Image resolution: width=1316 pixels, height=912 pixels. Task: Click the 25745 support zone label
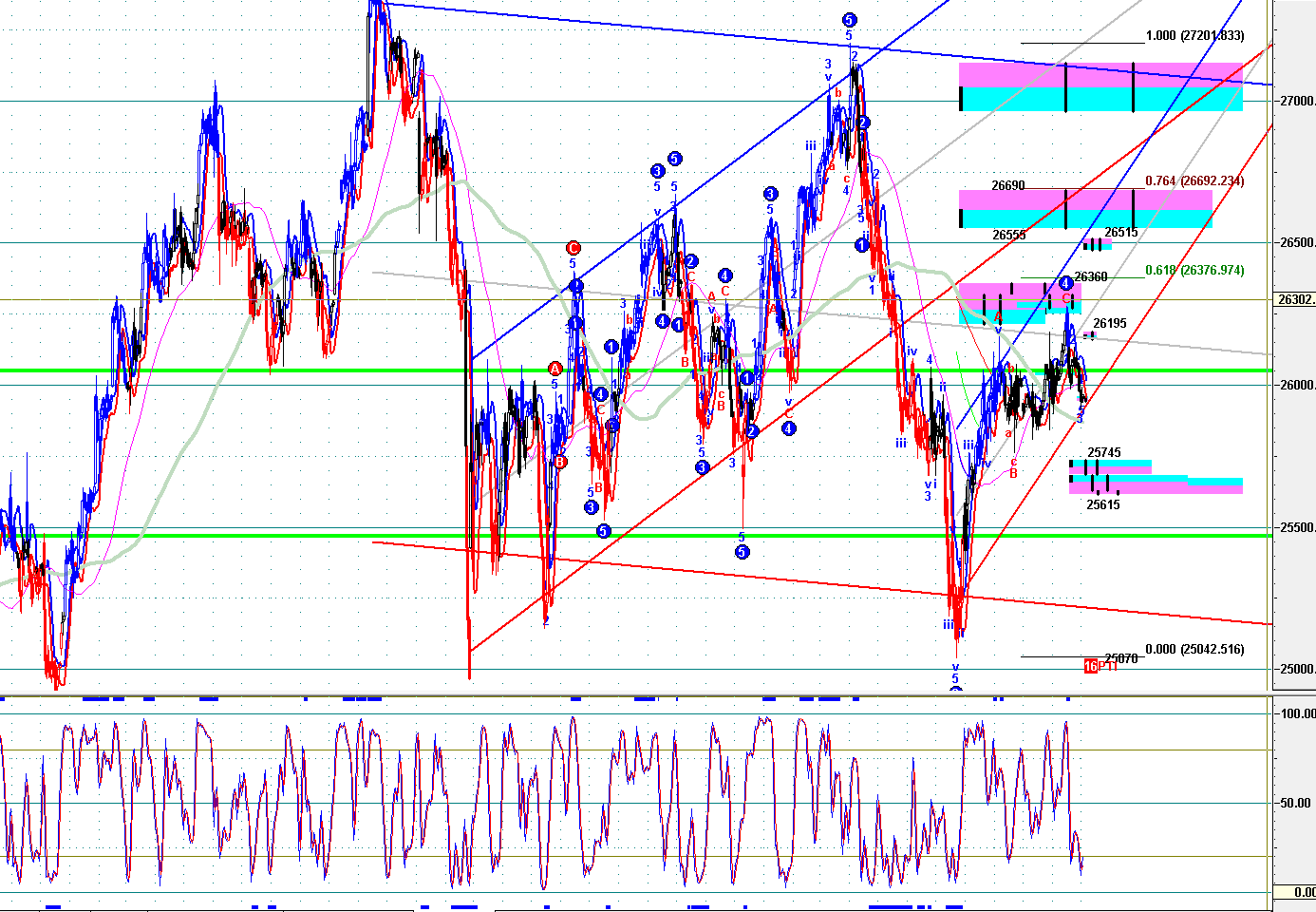[1104, 453]
